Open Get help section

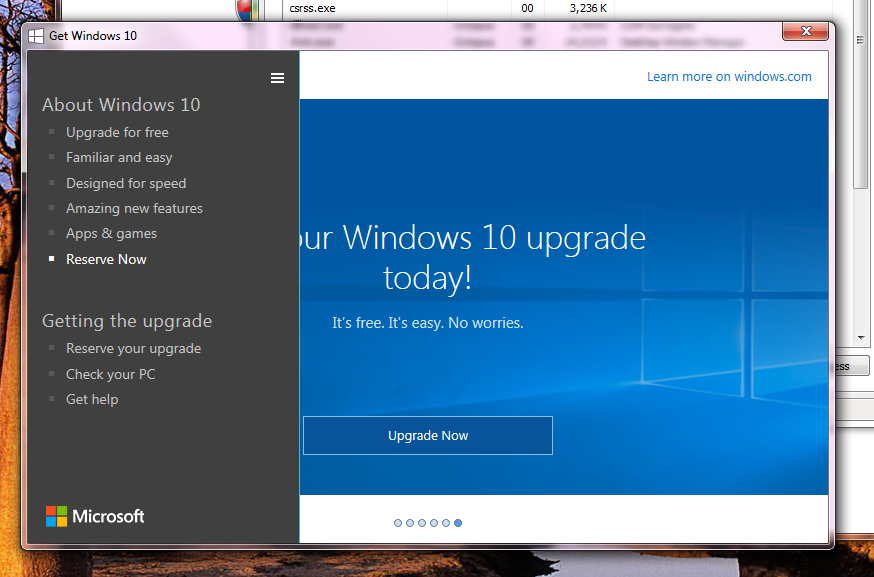(x=92, y=399)
